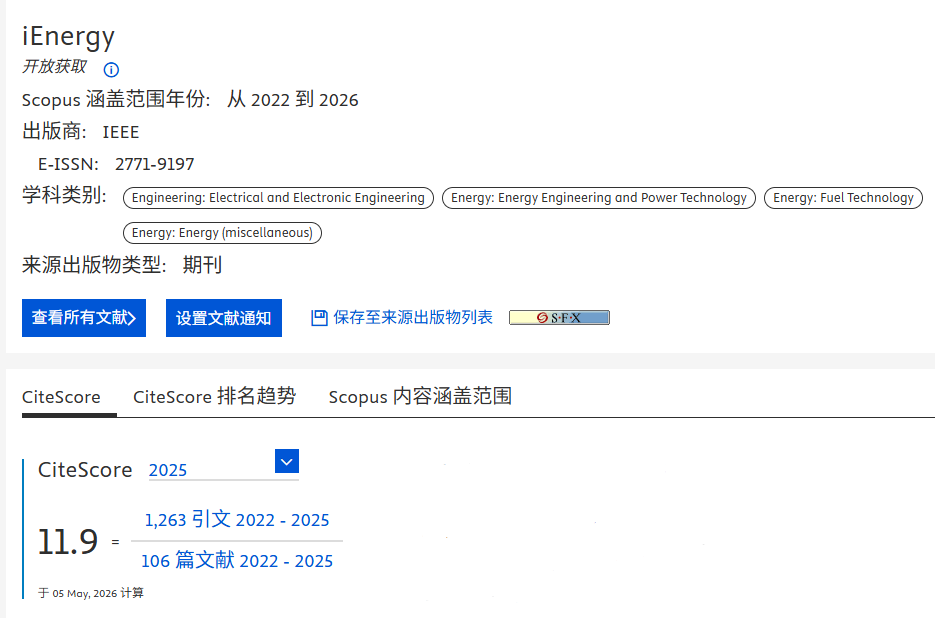
Task: Open the Scopus 内容涵盖范围 tab
Action: [420, 397]
